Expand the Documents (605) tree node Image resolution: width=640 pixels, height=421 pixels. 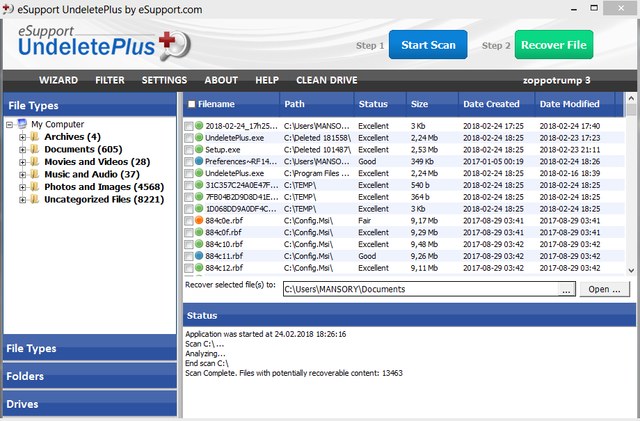[22, 150]
